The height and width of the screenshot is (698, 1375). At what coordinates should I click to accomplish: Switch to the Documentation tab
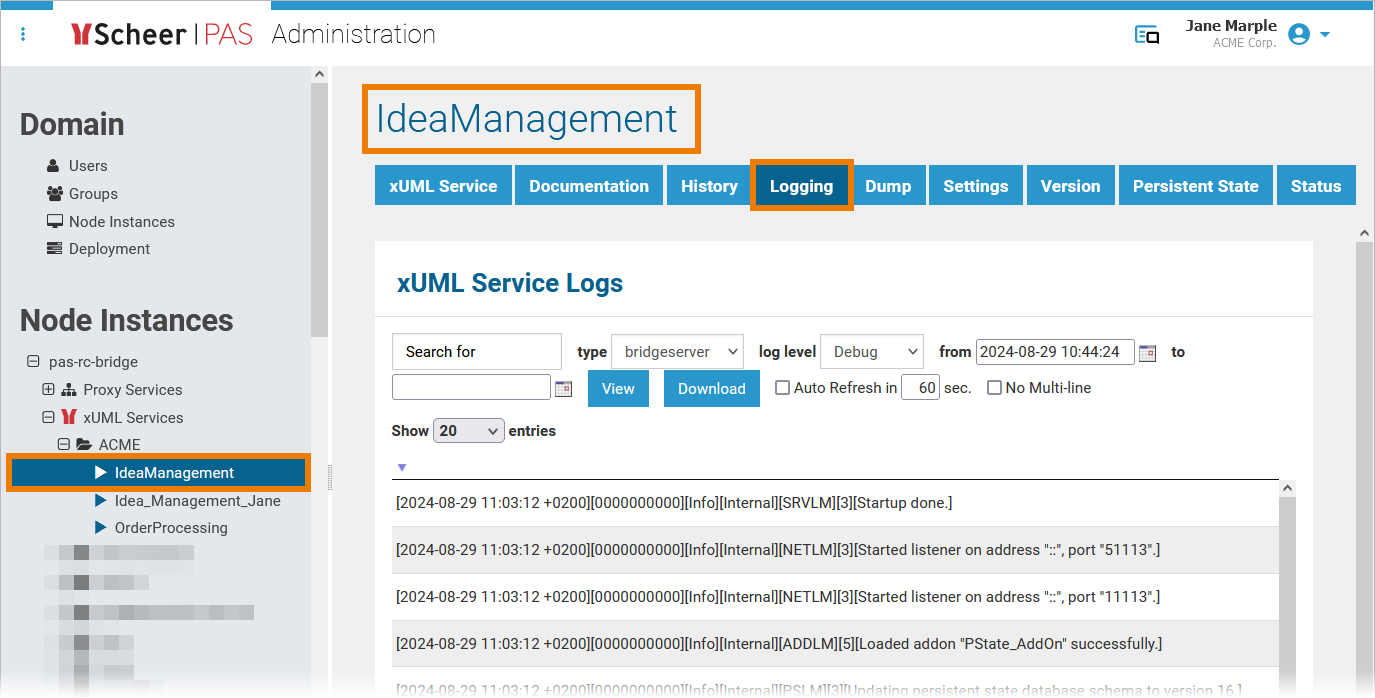pyautogui.click(x=588, y=186)
